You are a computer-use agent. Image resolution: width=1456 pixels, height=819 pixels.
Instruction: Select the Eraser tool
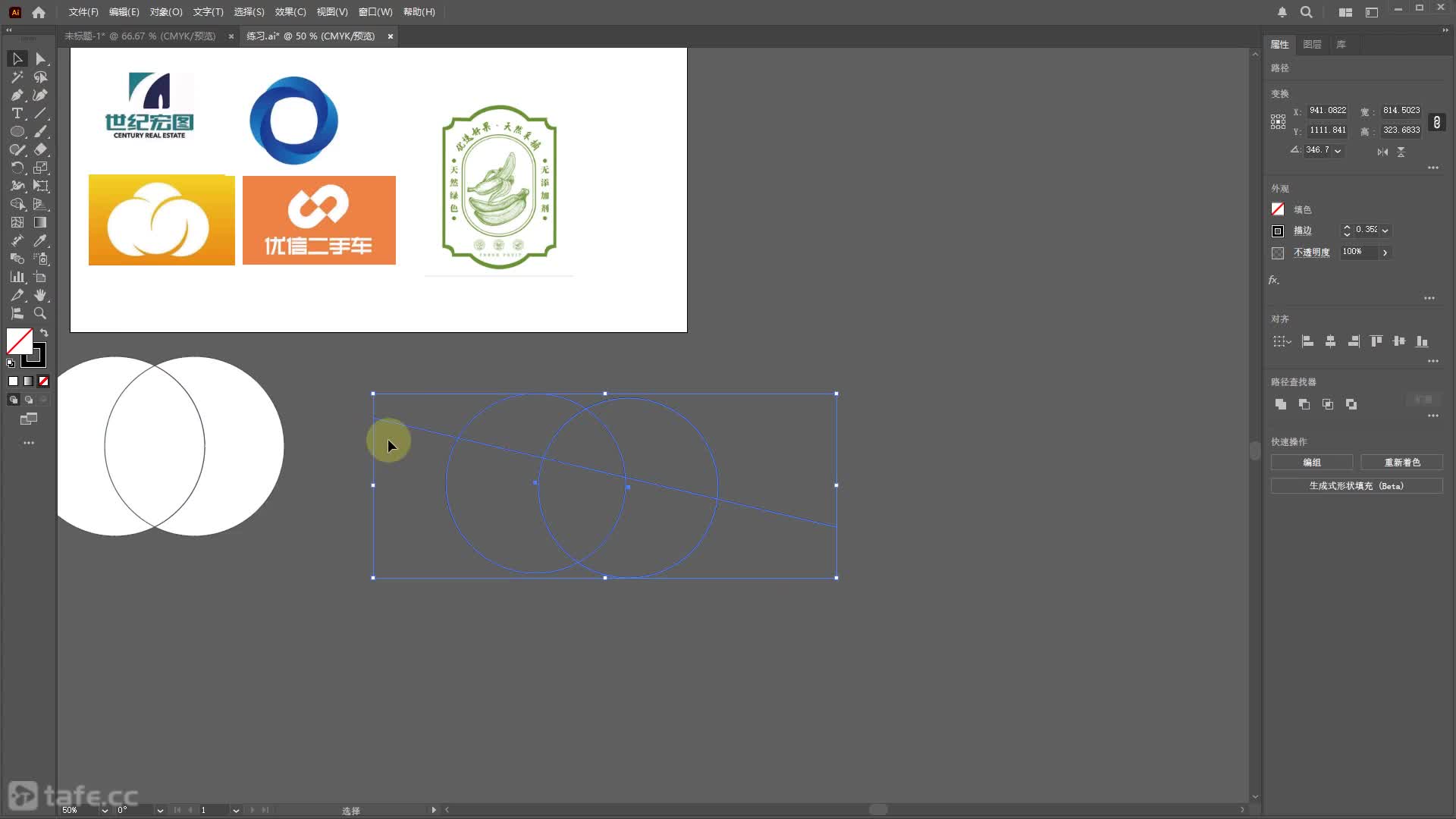pos(40,149)
